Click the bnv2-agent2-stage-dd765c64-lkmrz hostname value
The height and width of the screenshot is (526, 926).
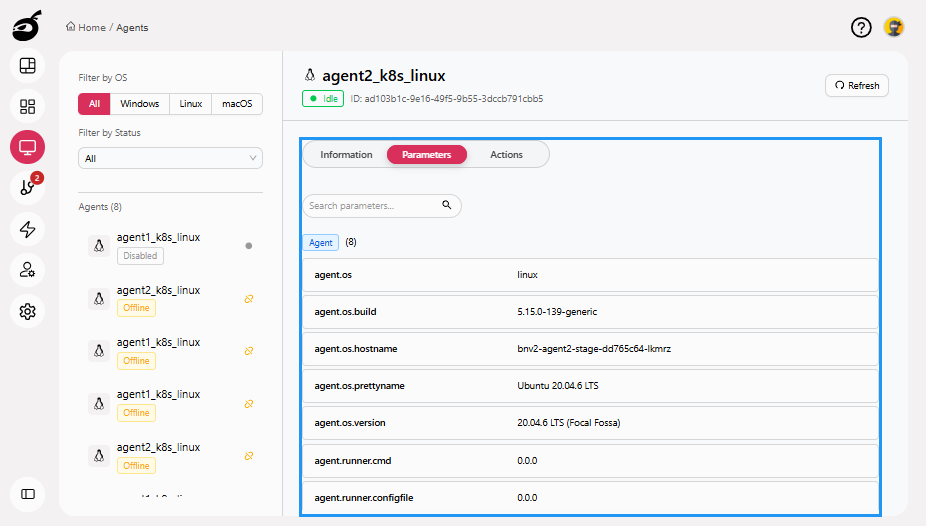pos(594,349)
